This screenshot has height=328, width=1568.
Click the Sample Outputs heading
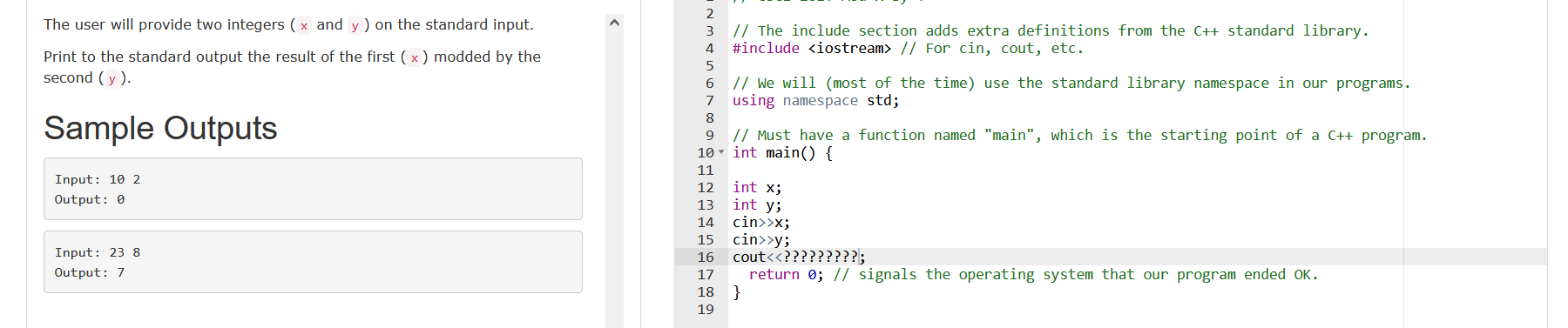160,128
